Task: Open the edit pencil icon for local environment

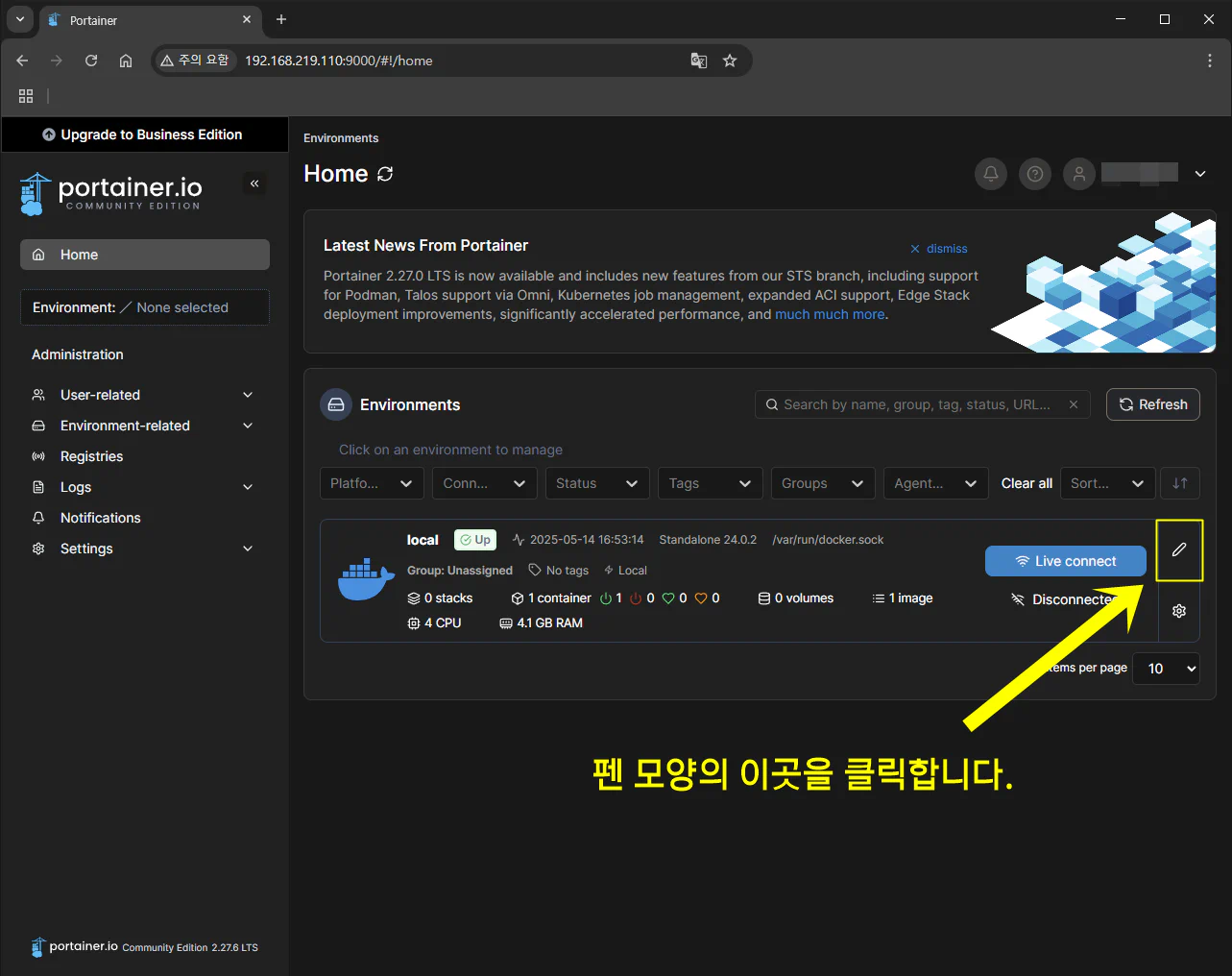Action: [x=1179, y=549]
